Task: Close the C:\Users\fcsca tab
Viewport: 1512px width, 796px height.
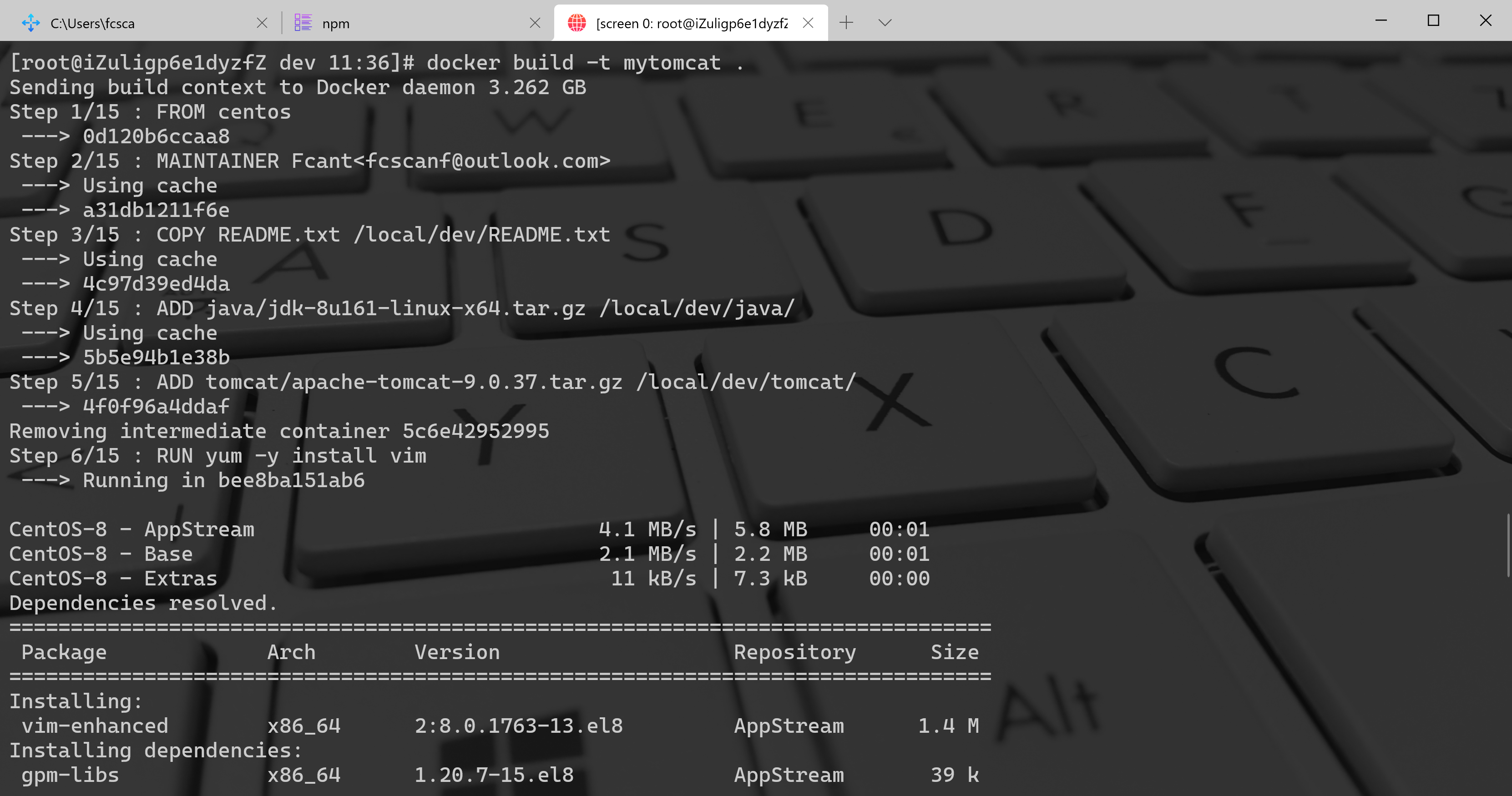Action: point(263,23)
